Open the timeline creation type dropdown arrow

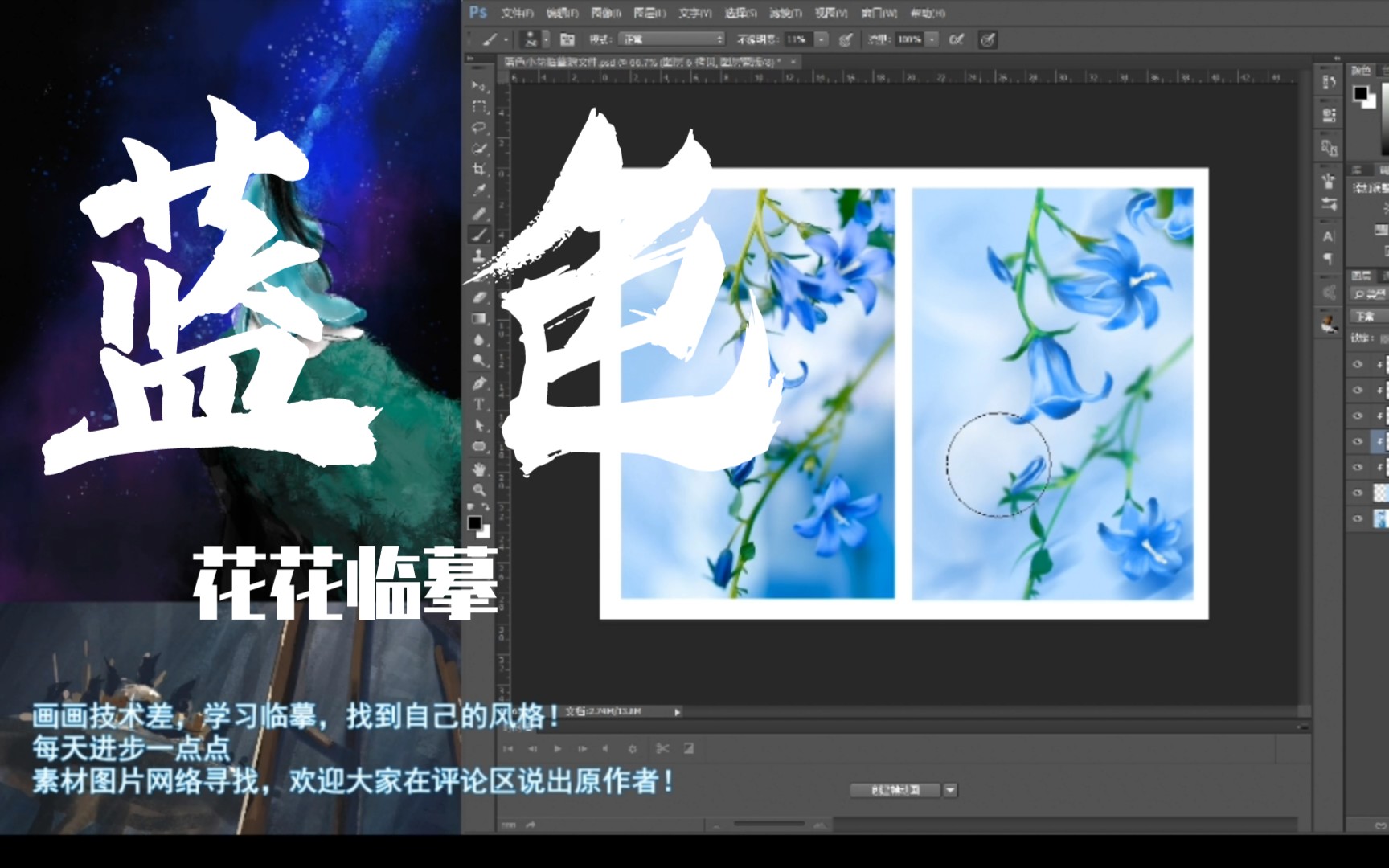[x=950, y=790]
